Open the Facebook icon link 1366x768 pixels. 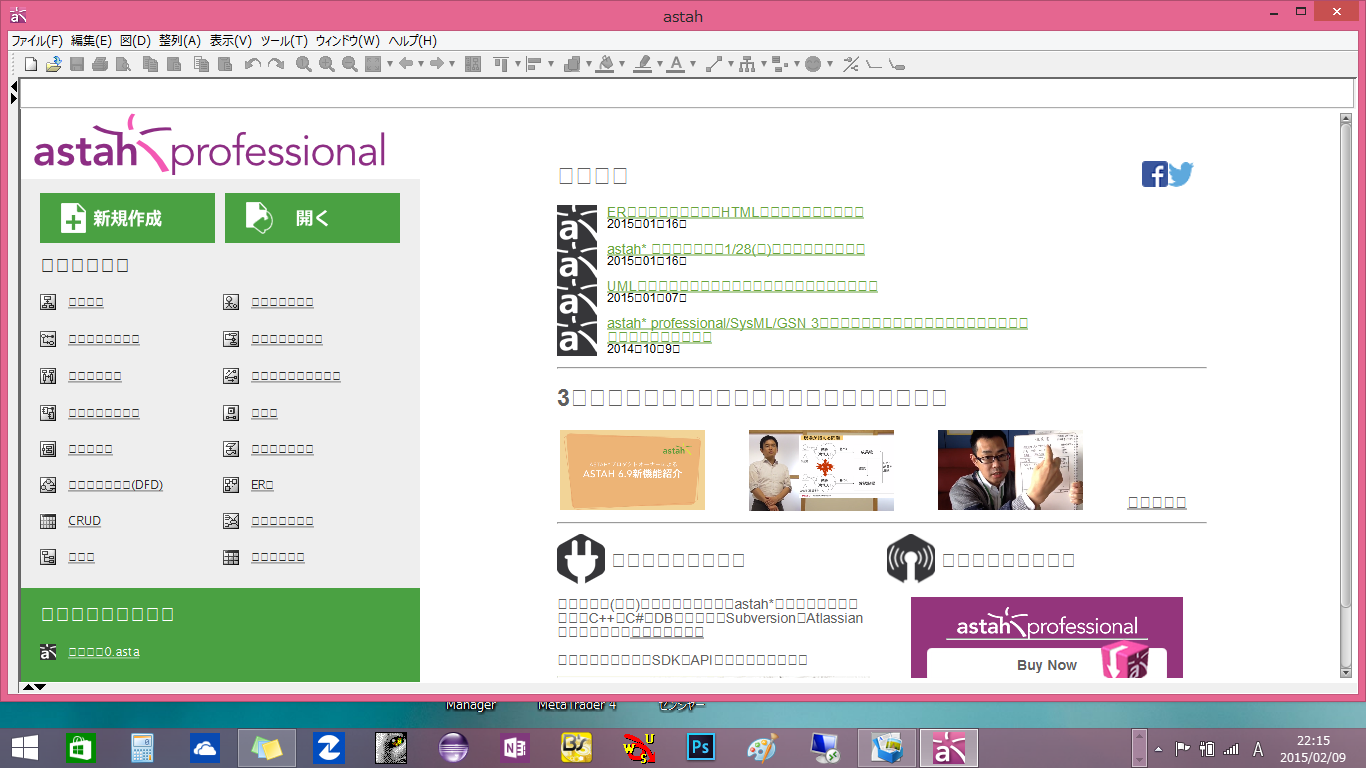[1154, 174]
